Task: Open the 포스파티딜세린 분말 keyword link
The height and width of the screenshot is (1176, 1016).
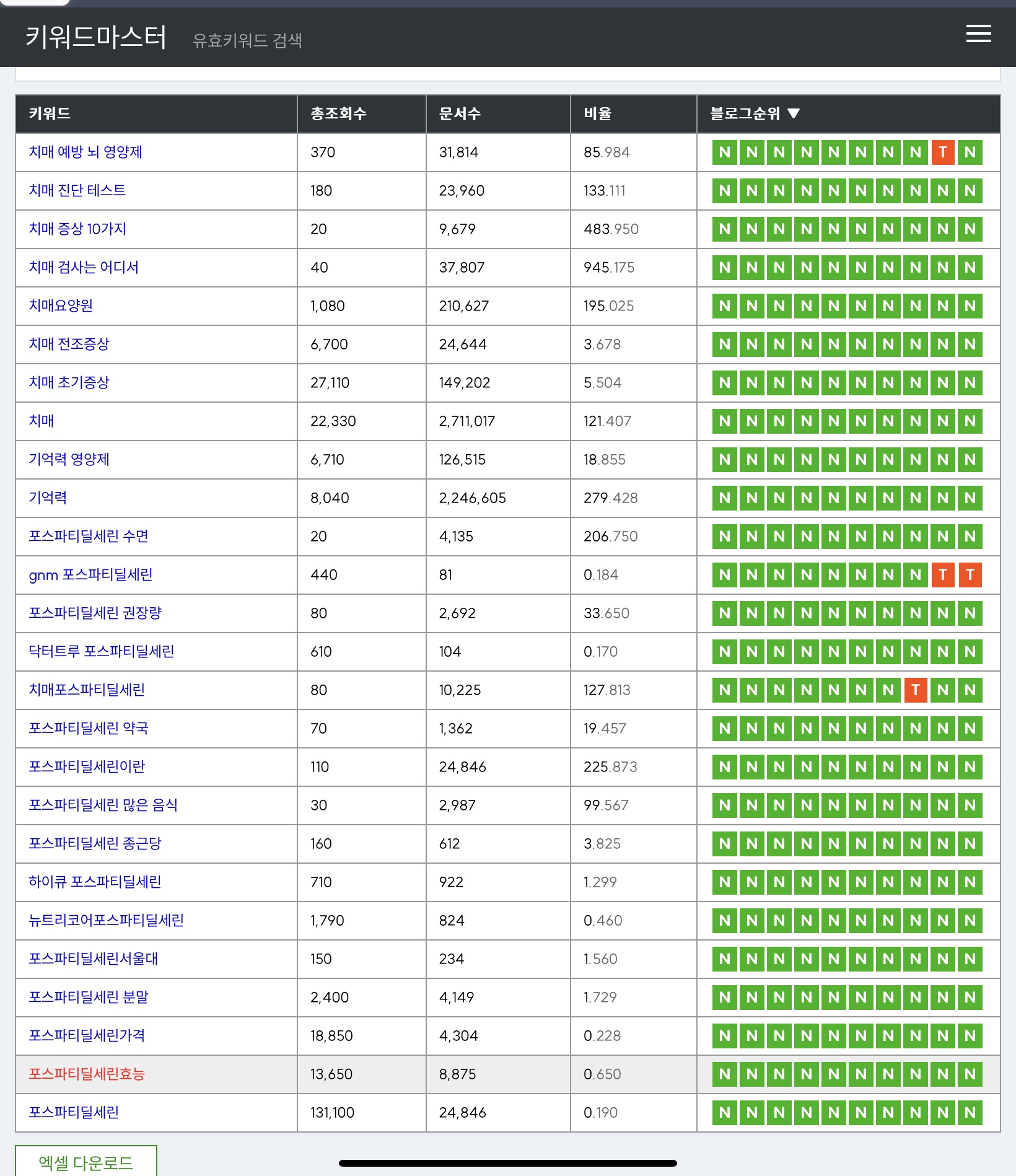Action: point(89,997)
